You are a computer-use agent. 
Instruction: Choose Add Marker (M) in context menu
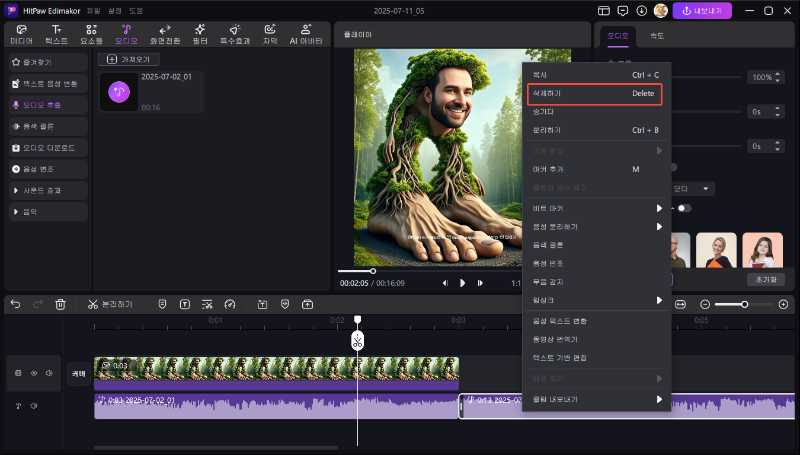pyautogui.click(x=596, y=169)
